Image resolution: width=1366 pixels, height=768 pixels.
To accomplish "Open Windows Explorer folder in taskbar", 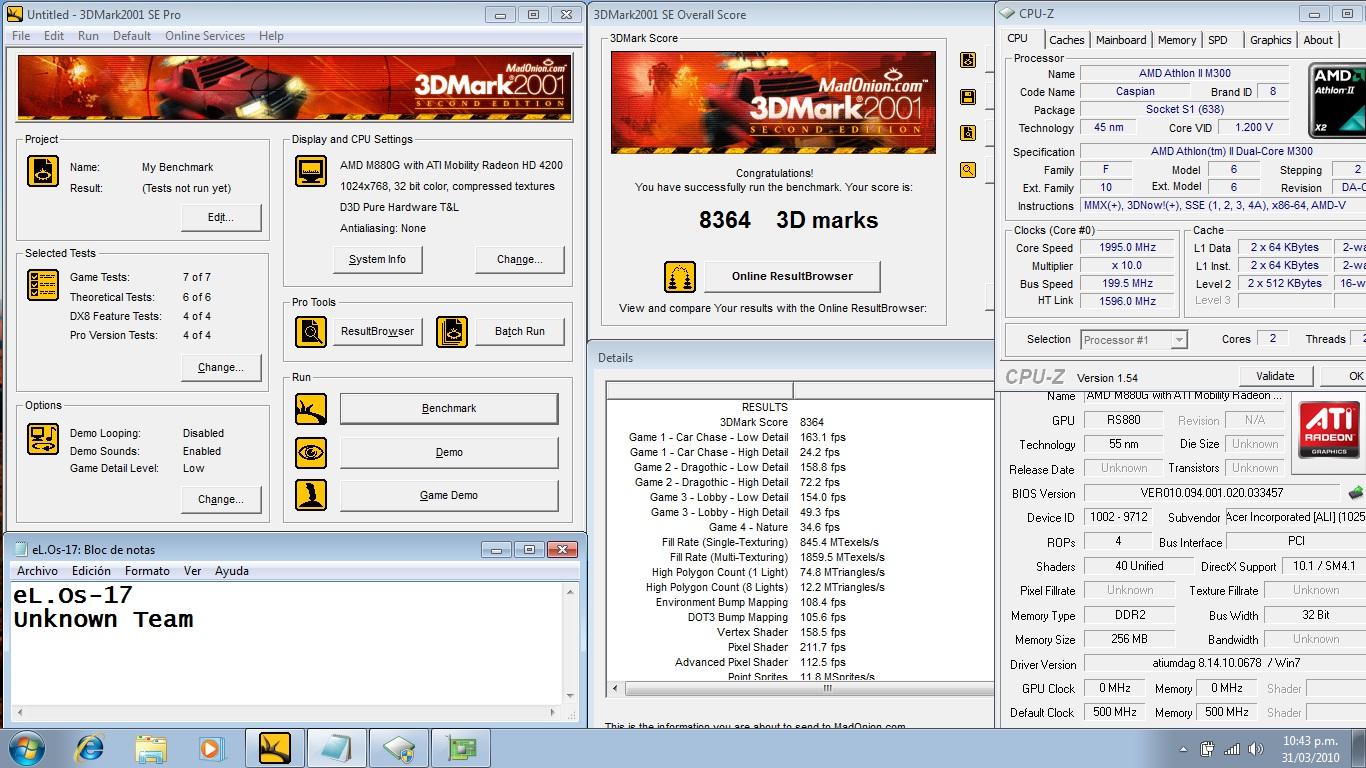I will 151,748.
